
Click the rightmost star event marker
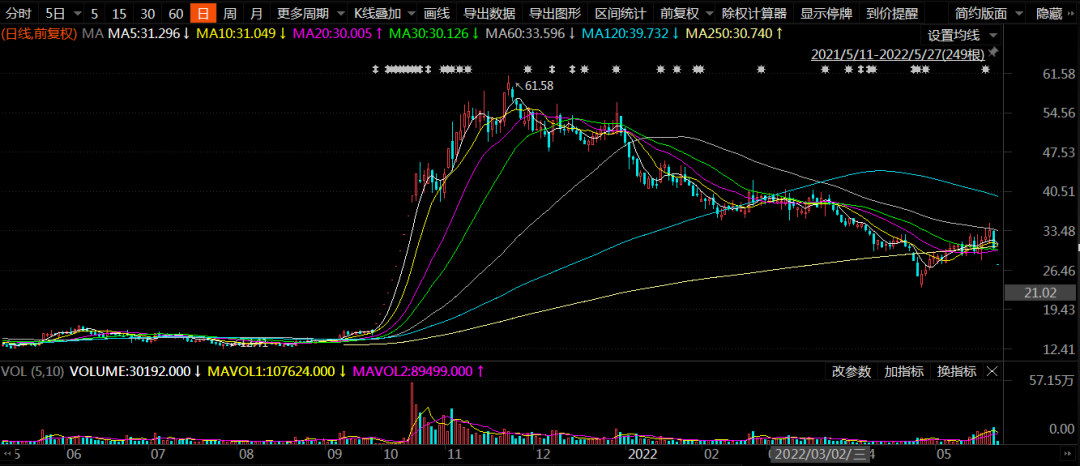pos(986,69)
